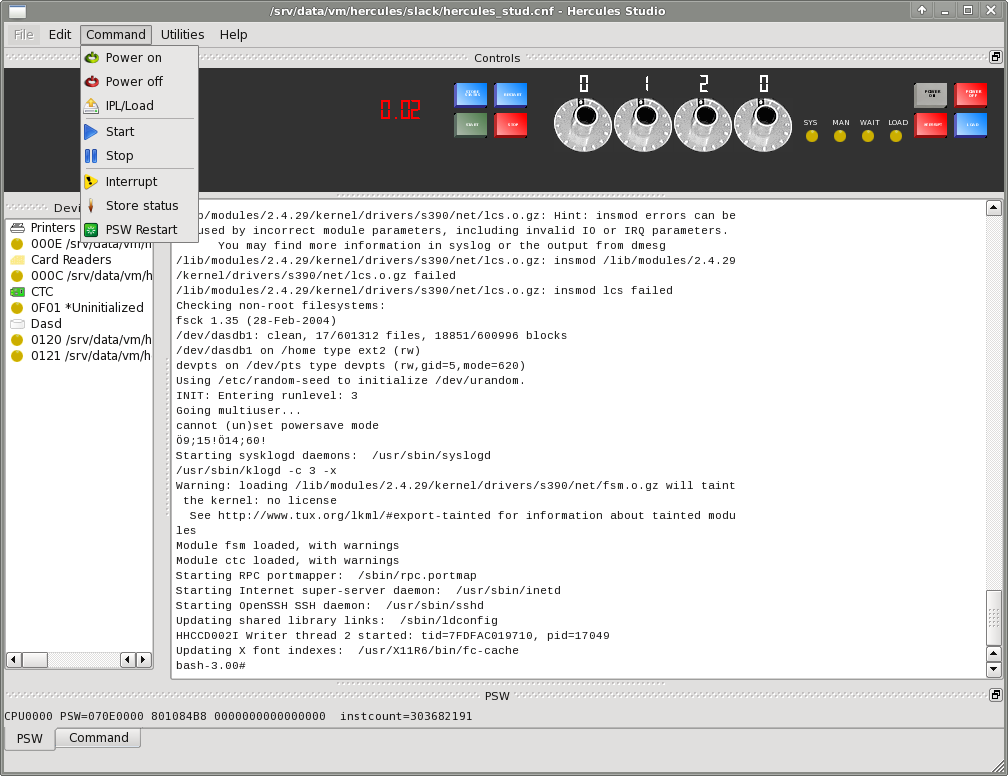Push the blue Restart panel button
Screen dimensions: 1008x776
coord(512,94)
